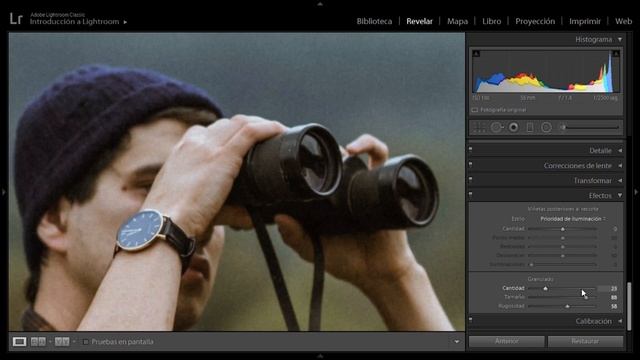640x360 pixels.
Task: Click the Lr application logo
Action: (16, 18)
